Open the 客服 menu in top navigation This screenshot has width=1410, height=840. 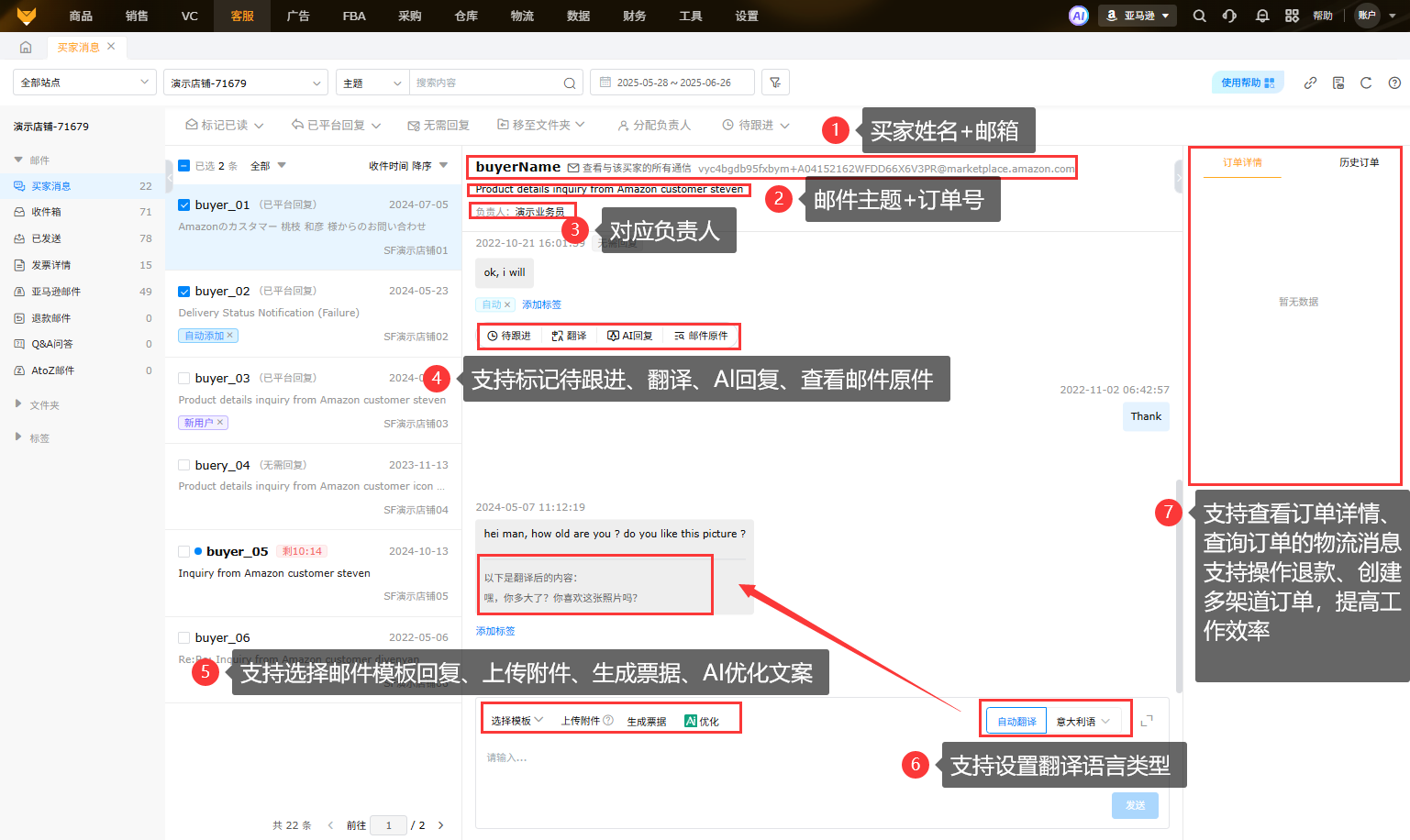pos(242,16)
